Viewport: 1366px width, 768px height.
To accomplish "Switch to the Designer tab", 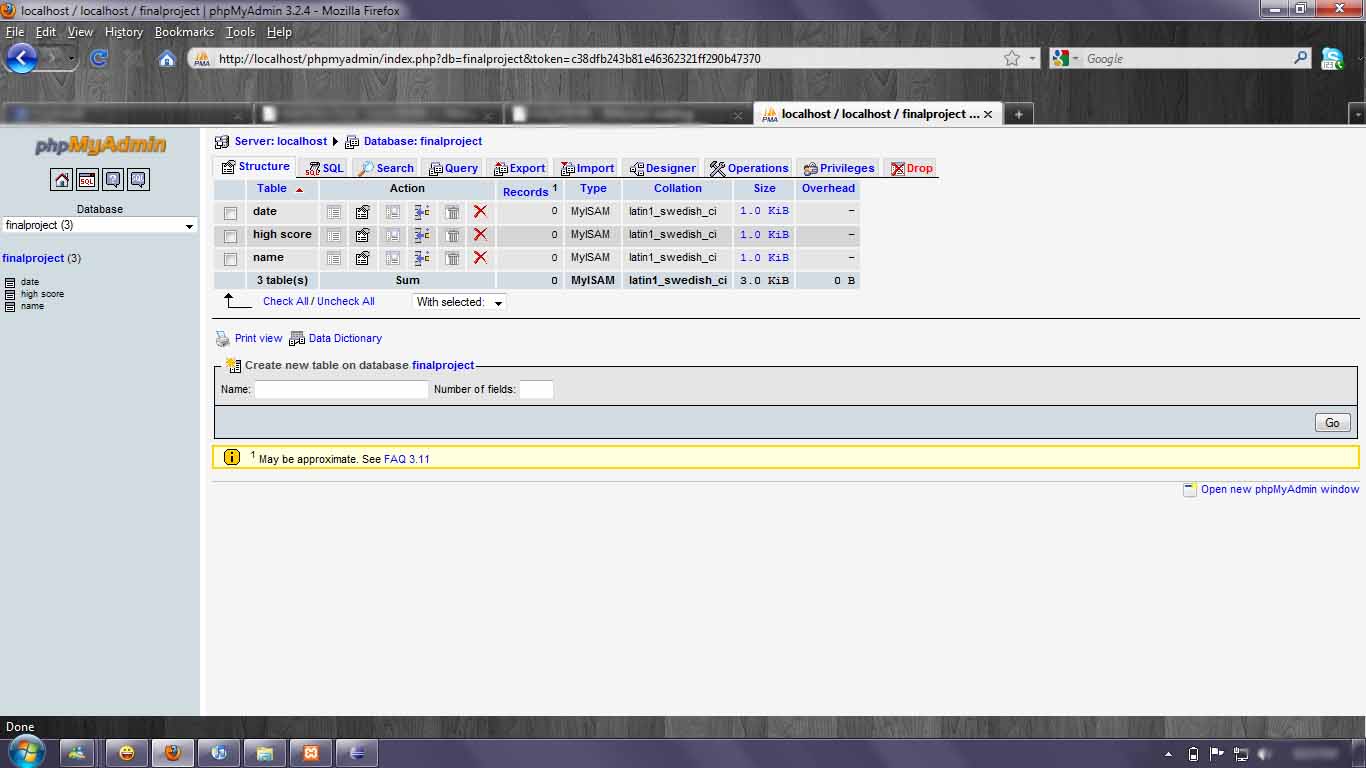I will pos(661,168).
